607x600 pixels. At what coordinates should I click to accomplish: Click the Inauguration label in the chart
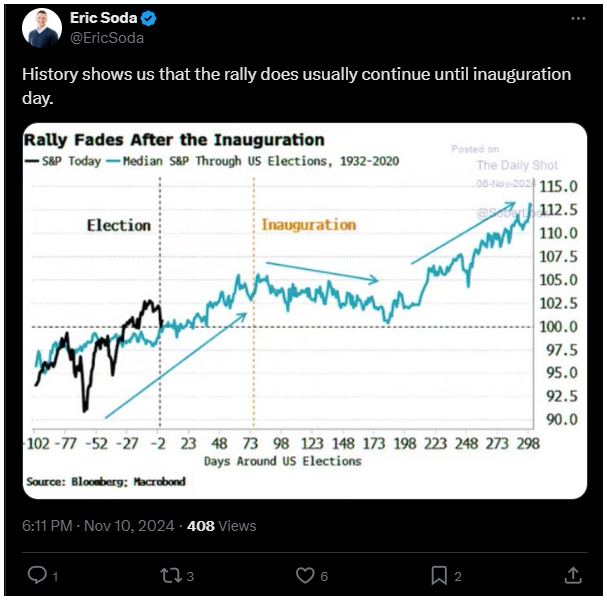point(309,225)
